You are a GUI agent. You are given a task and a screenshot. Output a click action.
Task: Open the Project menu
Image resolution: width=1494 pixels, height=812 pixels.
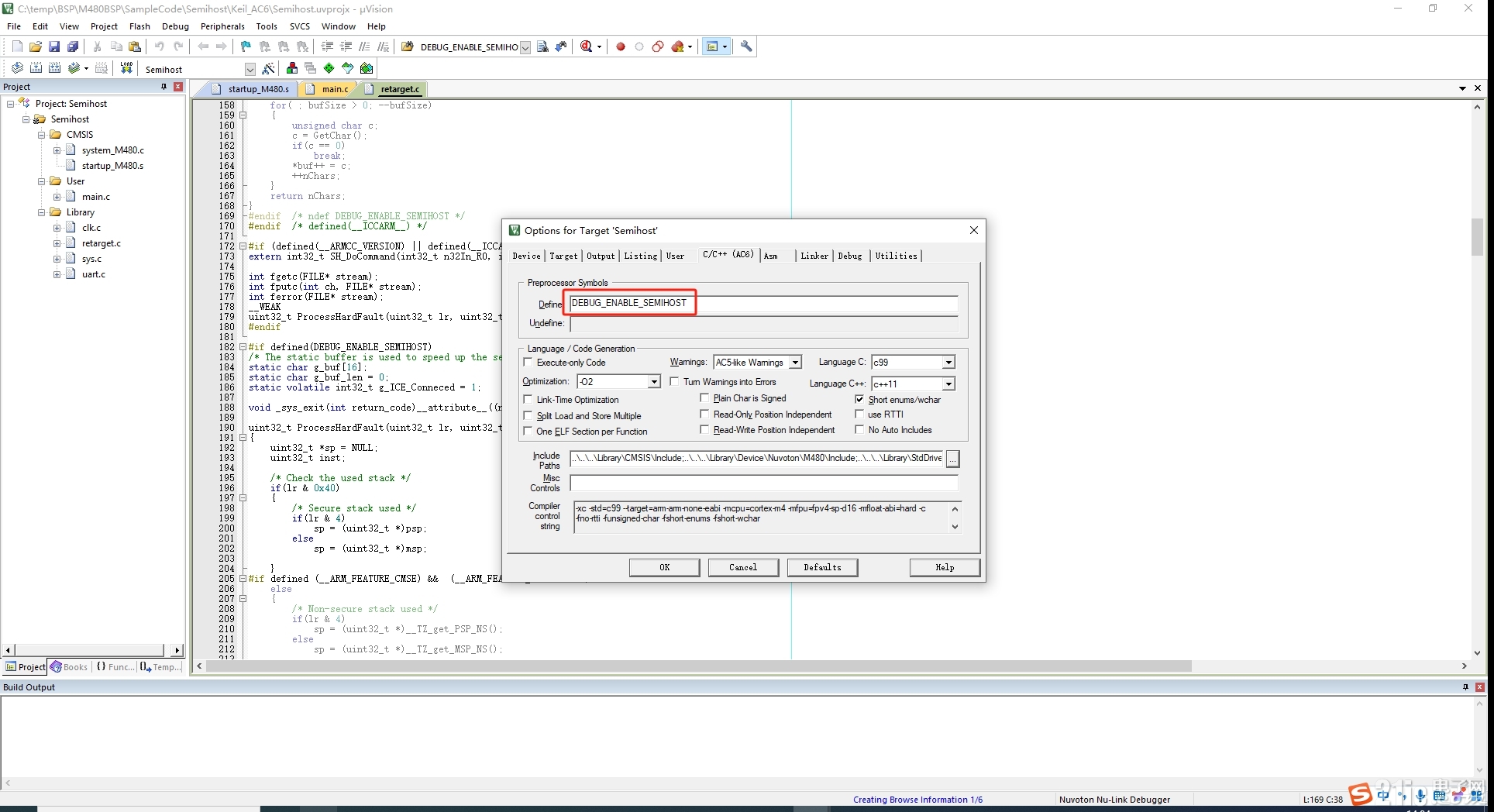tap(104, 26)
